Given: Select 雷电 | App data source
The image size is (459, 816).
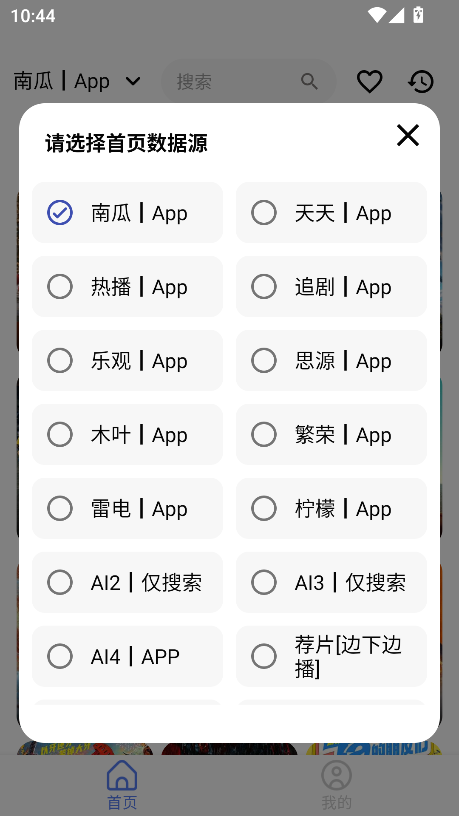Looking at the screenshot, I should (x=128, y=508).
